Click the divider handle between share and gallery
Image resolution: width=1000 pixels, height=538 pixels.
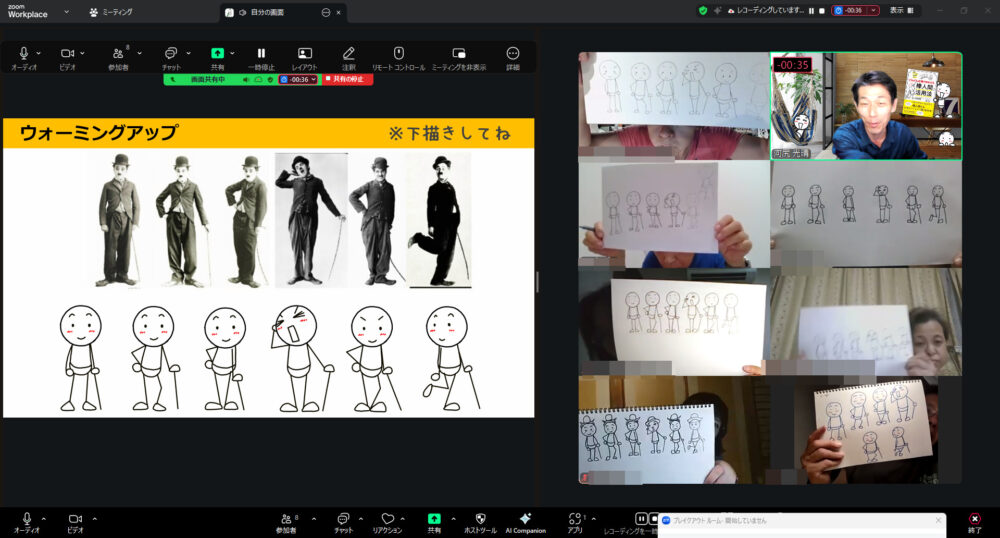537,282
